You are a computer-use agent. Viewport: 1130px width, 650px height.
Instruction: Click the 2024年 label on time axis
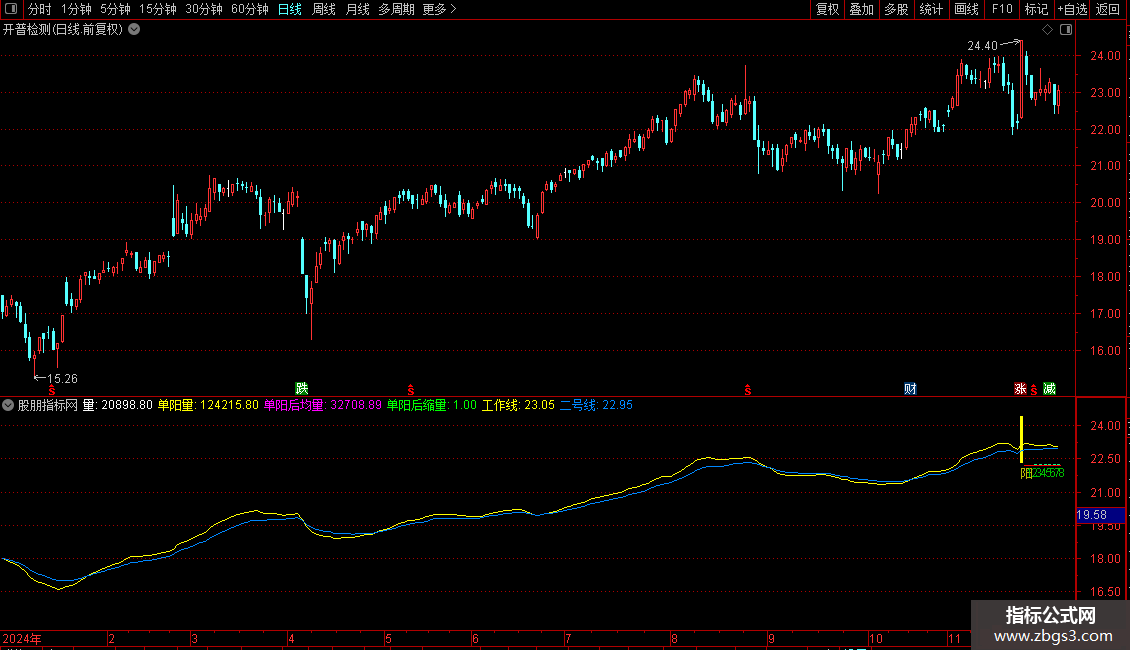[22, 638]
